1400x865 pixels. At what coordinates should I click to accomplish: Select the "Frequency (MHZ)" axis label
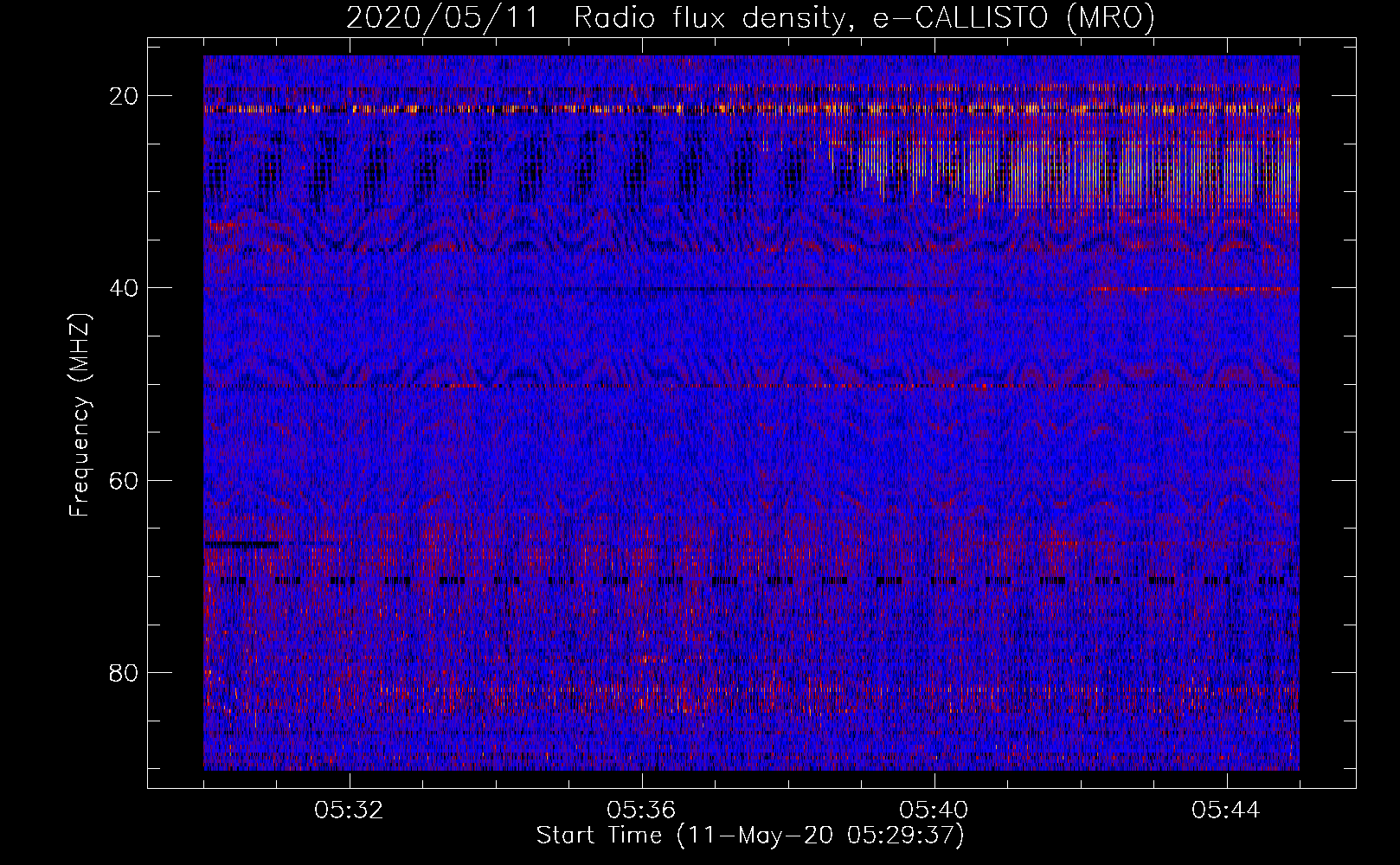point(80,415)
